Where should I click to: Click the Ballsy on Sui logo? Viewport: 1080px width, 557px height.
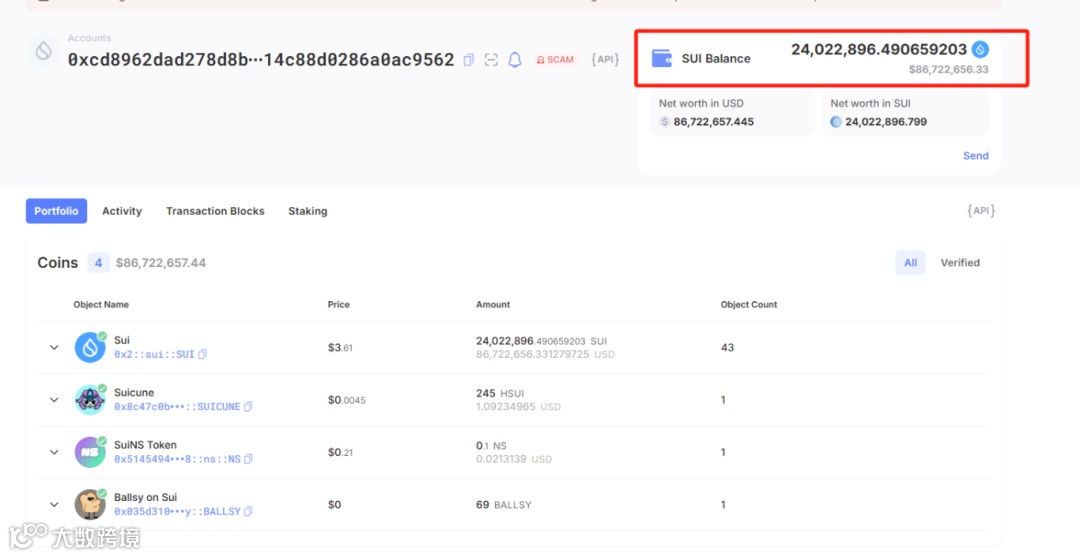(90, 505)
